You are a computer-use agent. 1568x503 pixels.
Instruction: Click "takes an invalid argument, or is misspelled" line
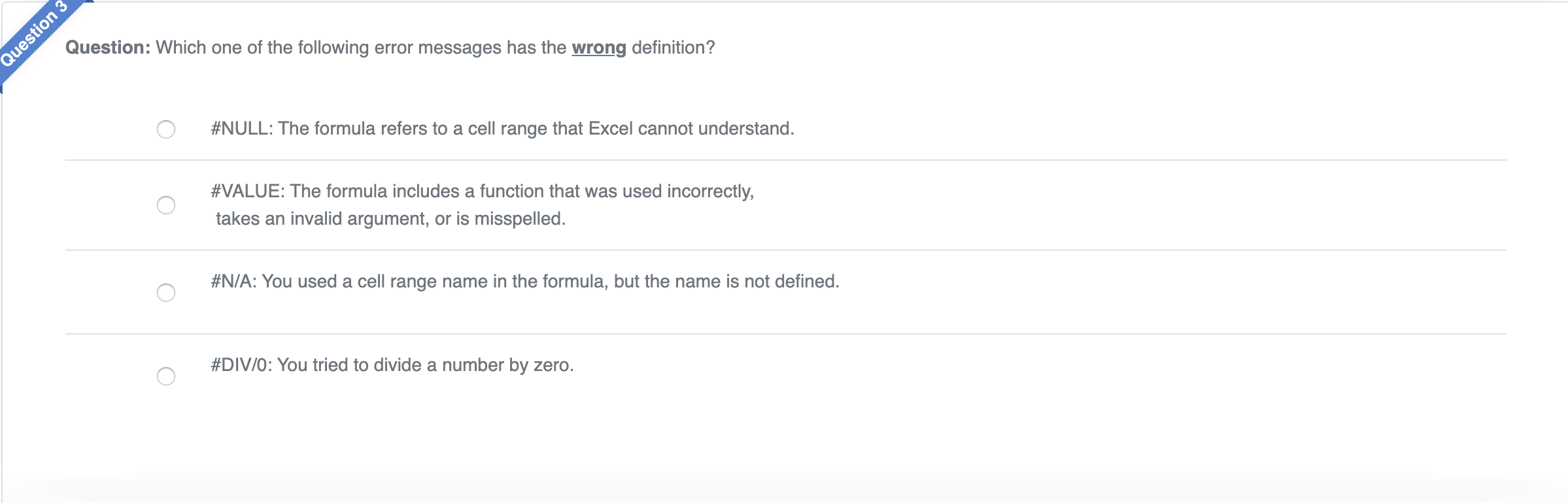click(390, 219)
